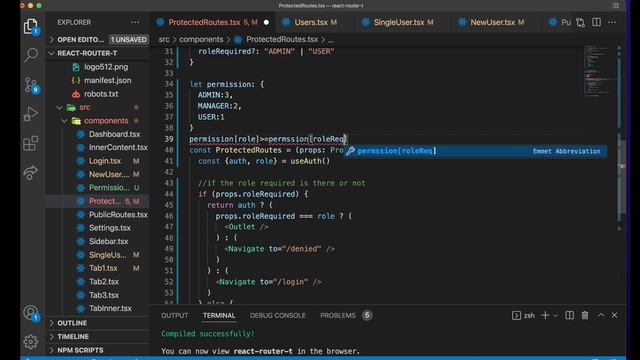The height and width of the screenshot is (360, 640).
Task: Split the terminal panel
Action: [x=569, y=315]
